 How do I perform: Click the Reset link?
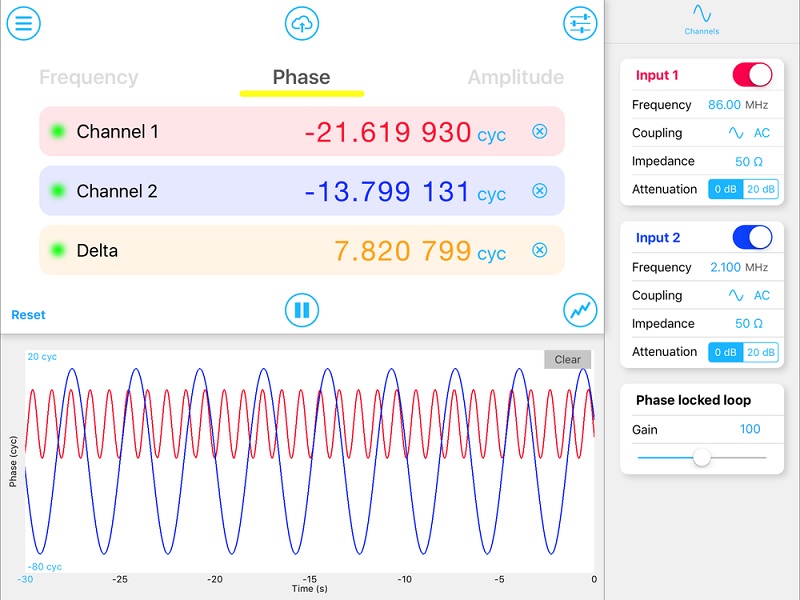28,315
